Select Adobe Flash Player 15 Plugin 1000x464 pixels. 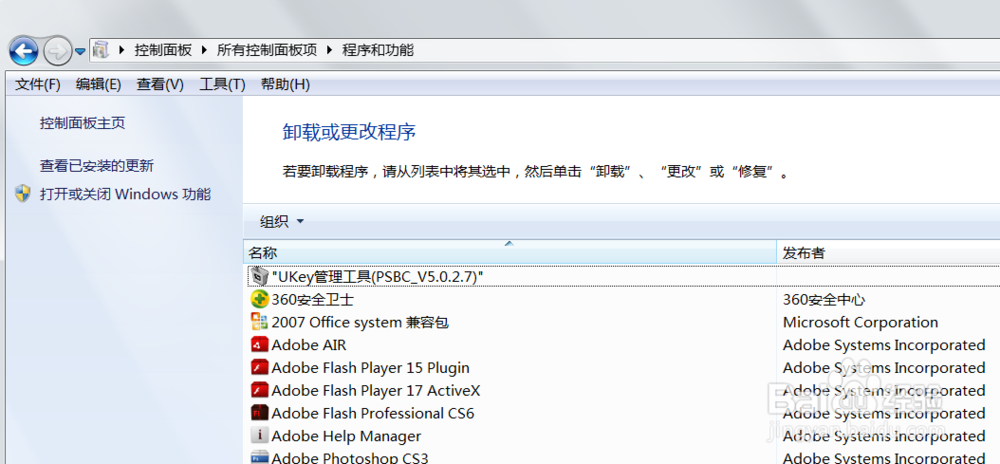(x=371, y=368)
